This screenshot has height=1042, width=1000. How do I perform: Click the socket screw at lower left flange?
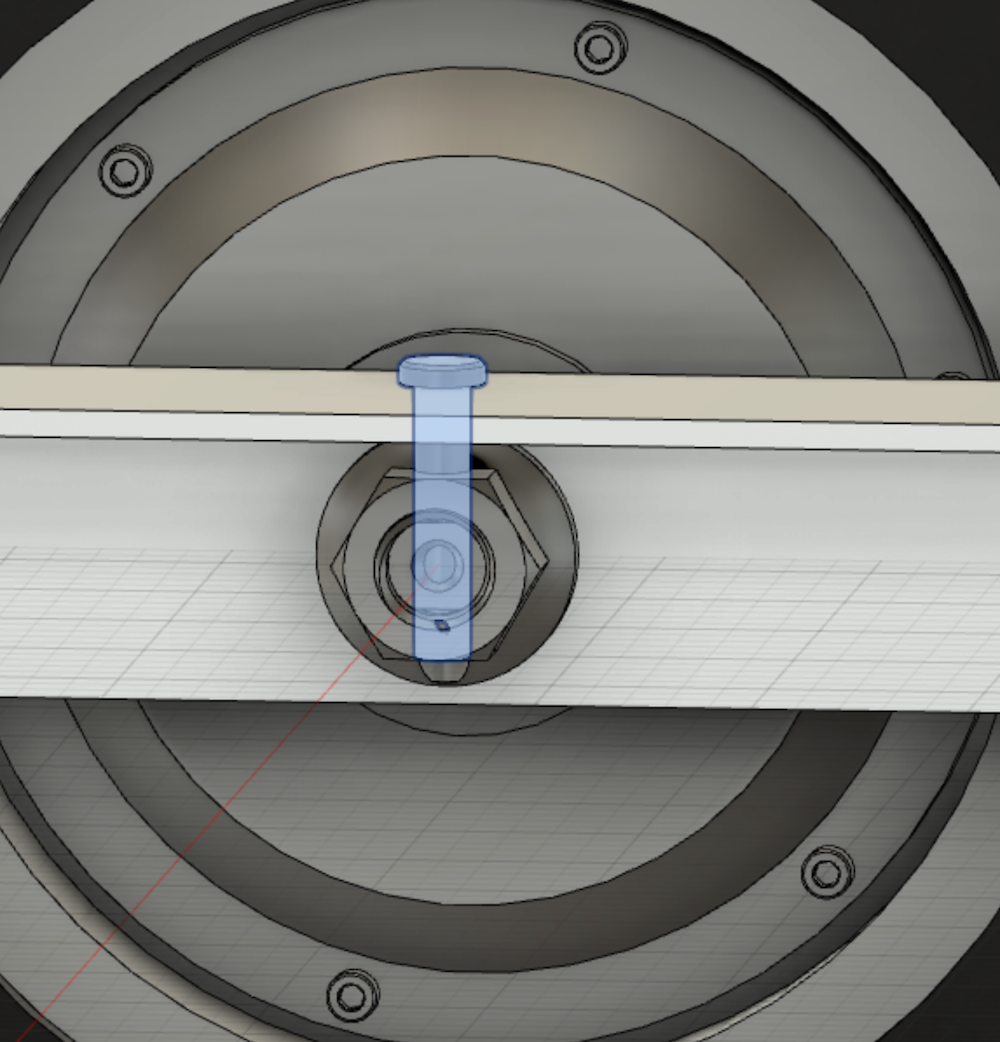tap(353, 995)
